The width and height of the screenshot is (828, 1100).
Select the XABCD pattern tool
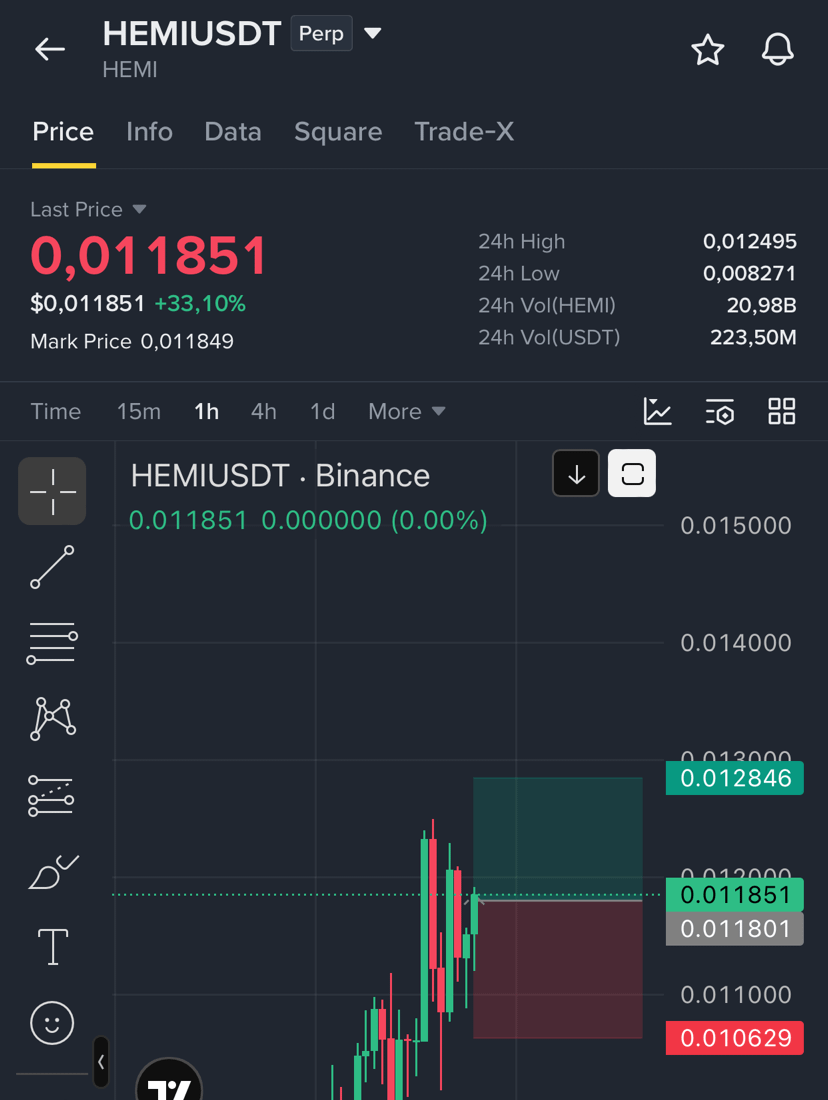click(x=53, y=718)
